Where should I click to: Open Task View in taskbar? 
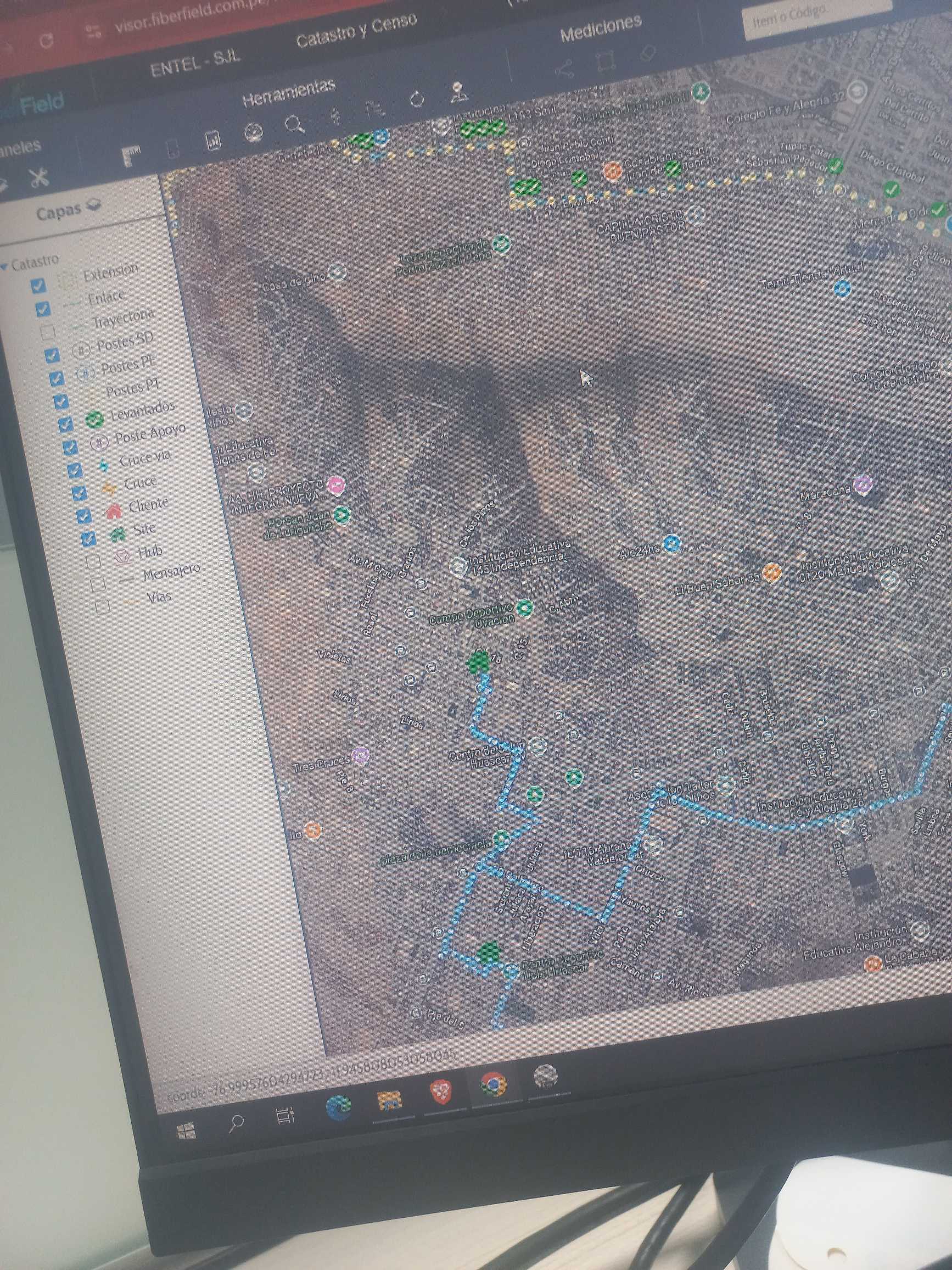(285, 1115)
